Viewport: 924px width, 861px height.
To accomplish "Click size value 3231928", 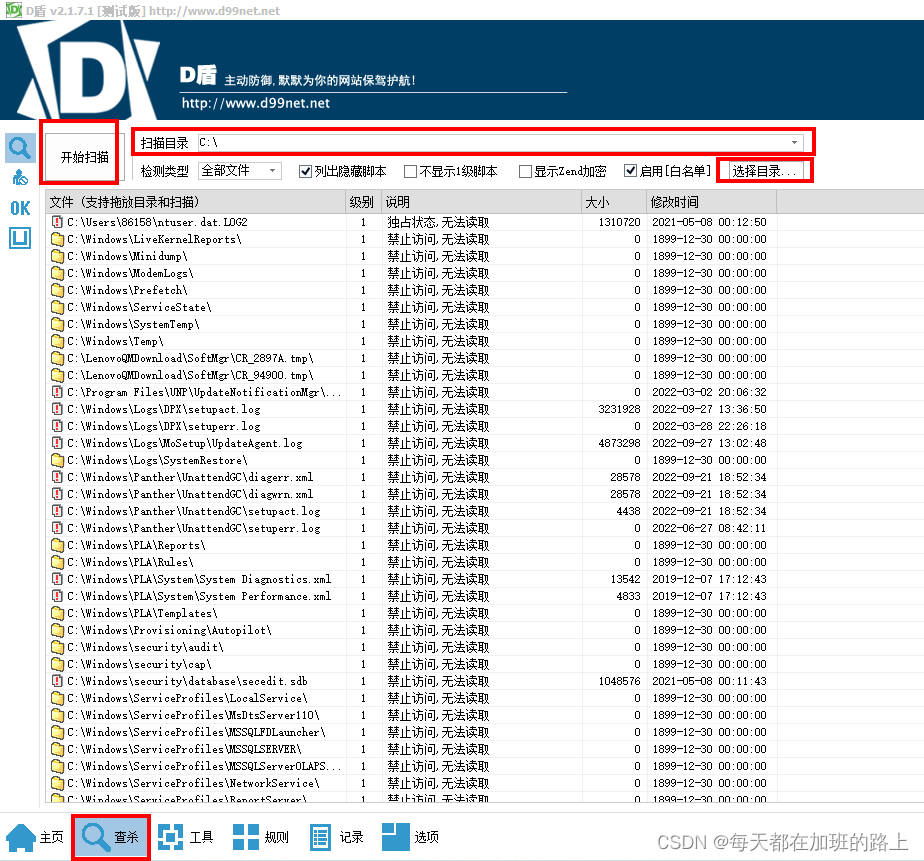I will pyautogui.click(x=619, y=410).
